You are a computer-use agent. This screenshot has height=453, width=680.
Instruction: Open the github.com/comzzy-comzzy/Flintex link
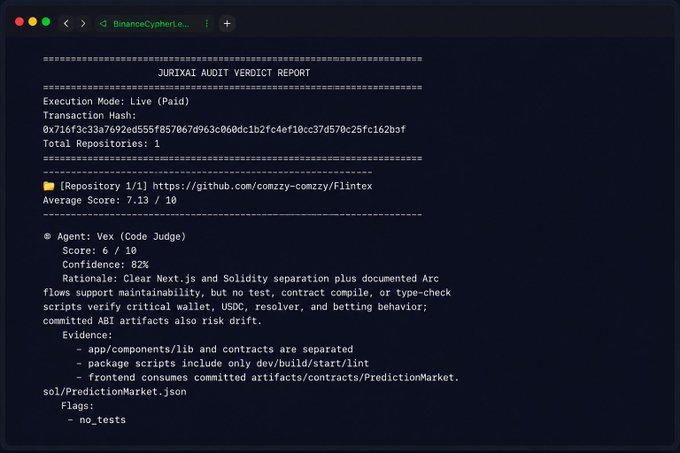coord(262,186)
